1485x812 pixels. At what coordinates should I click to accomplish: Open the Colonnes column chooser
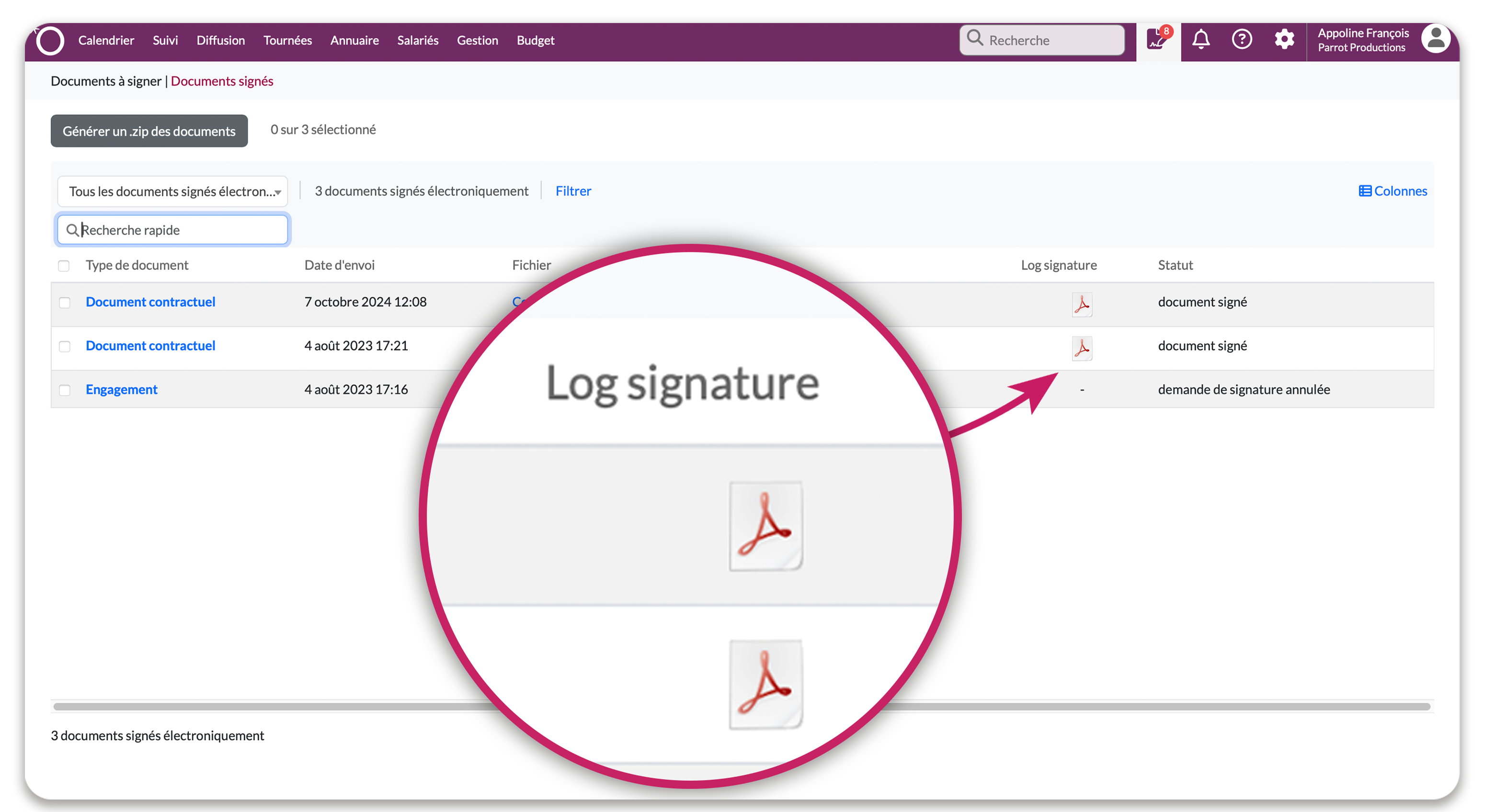pos(1393,191)
